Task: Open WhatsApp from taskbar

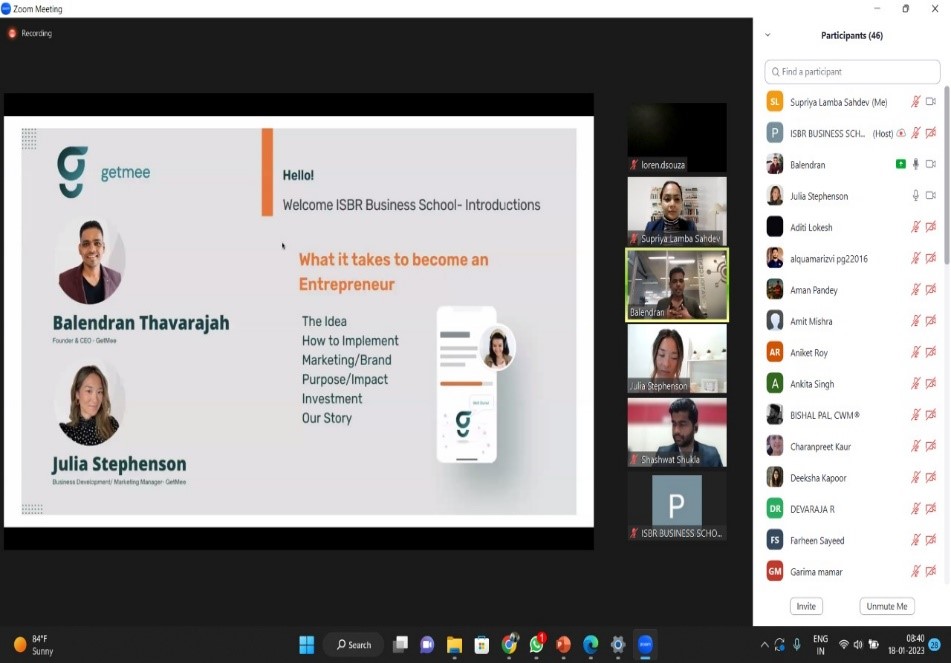Action: [x=537, y=645]
